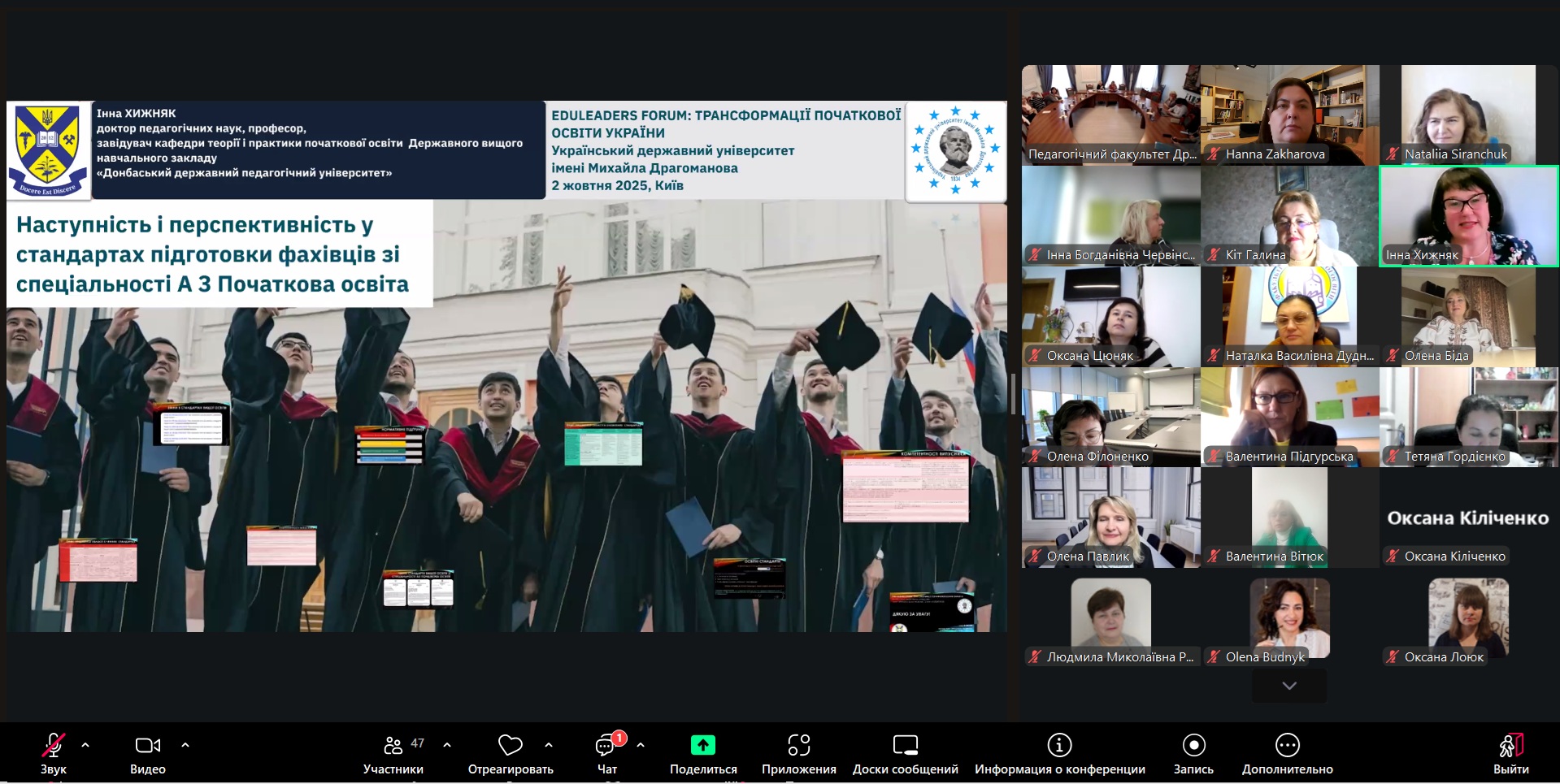Click the divider handle between slide and gallery

[x=1013, y=393]
